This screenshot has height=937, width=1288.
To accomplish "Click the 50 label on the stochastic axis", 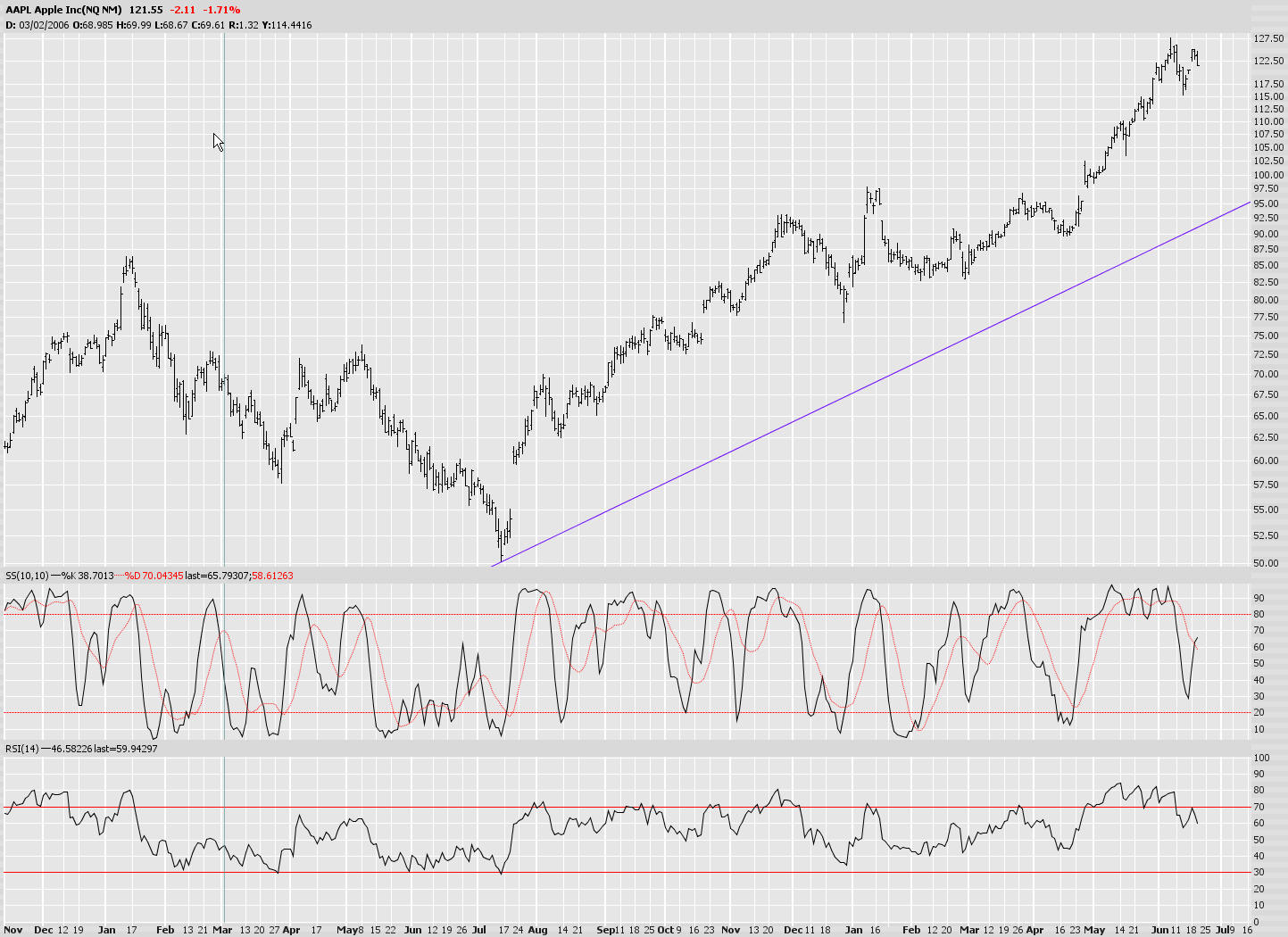I will 1259,663.
